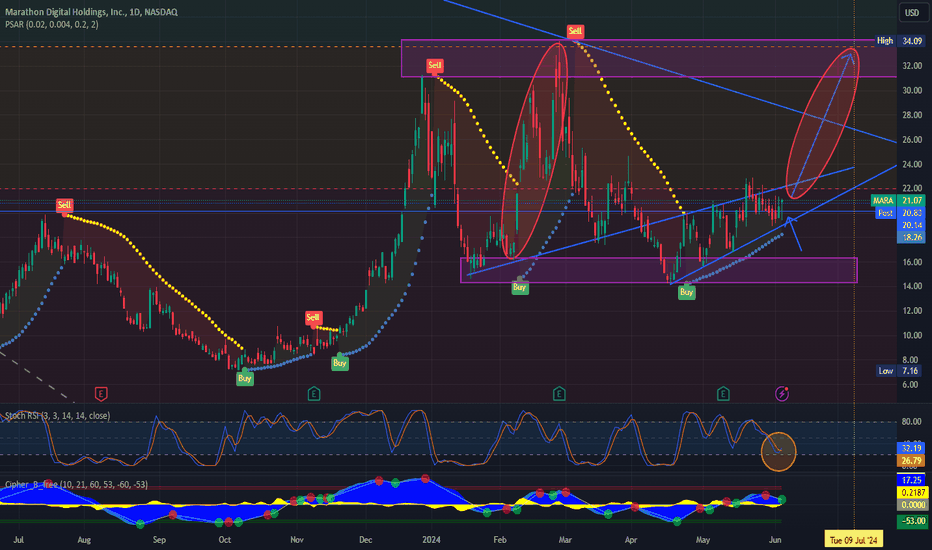Click the 2024 label on the time axis
This screenshot has height=550, width=932.
click(431, 540)
